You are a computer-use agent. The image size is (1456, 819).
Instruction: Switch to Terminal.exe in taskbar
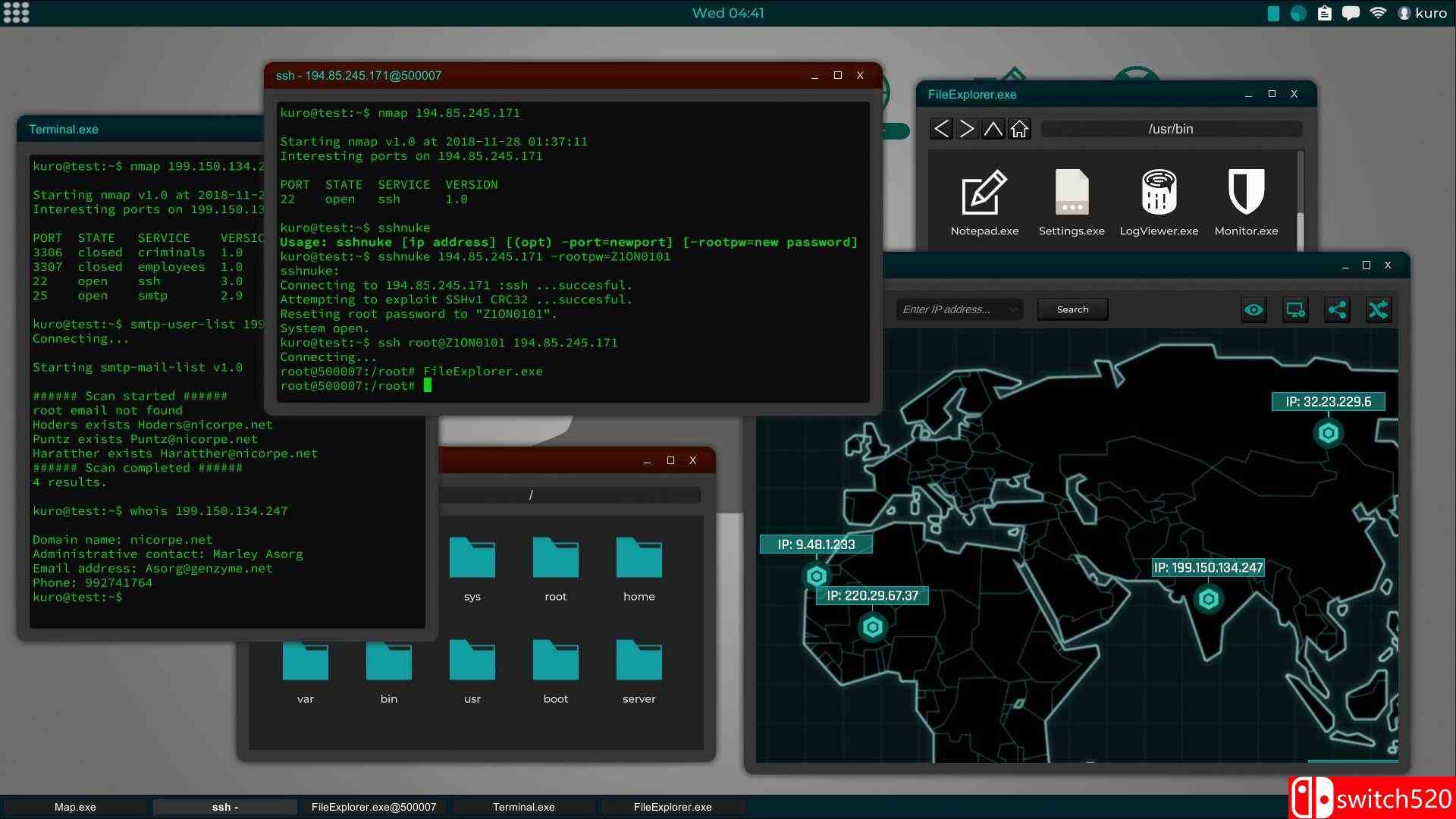coord(523,807)
